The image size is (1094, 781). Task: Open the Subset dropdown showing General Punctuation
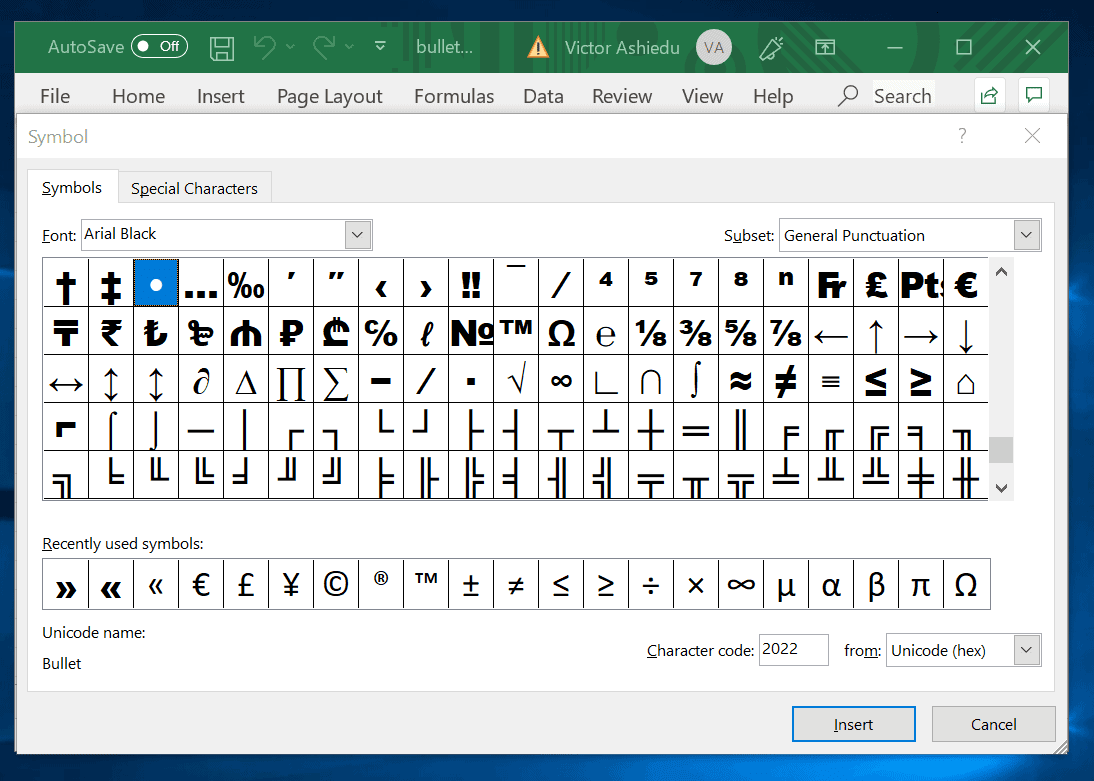point(1026,234)
